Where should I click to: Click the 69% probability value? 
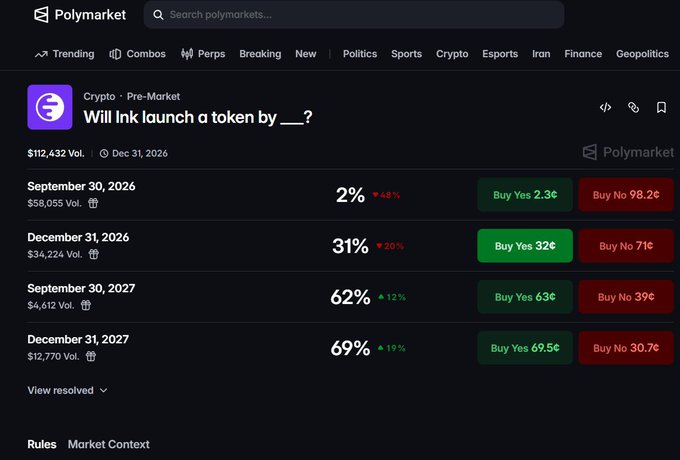tap(350, 348)
